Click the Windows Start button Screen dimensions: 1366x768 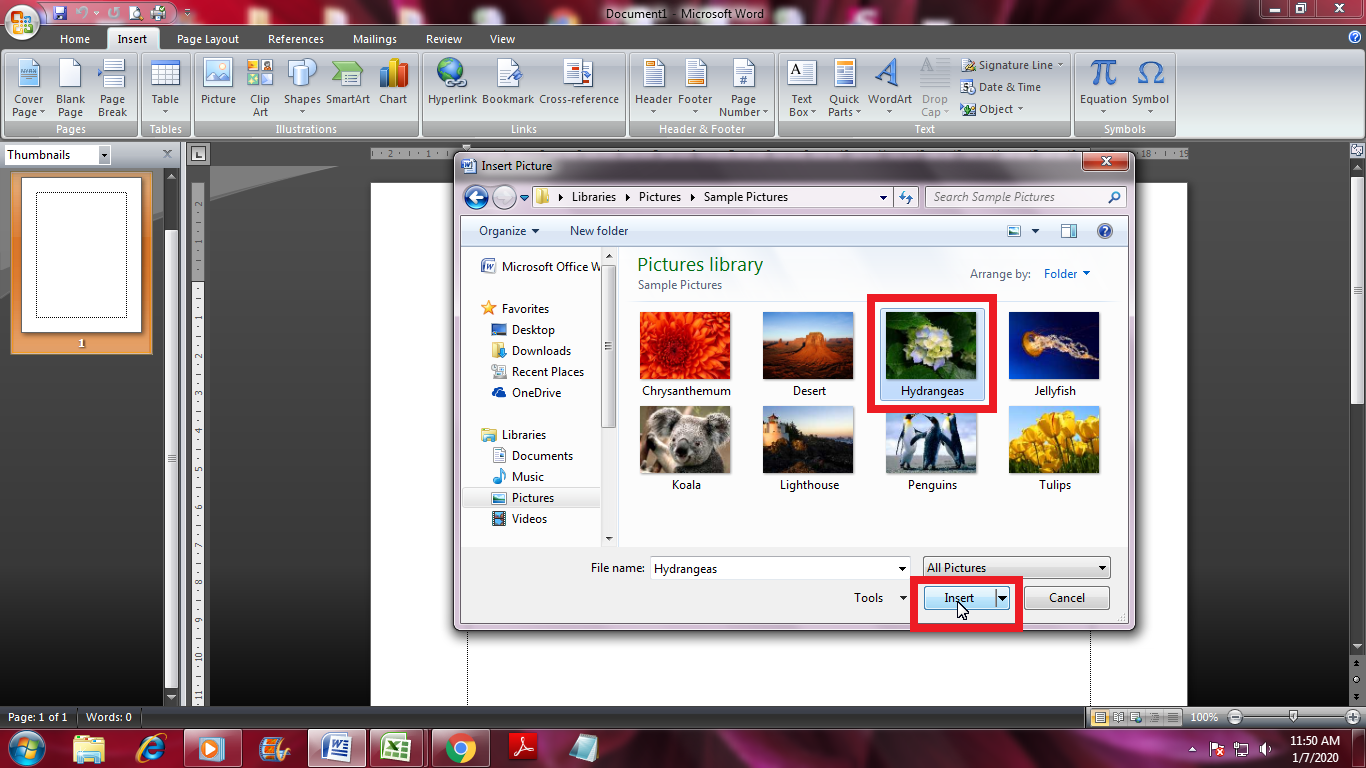(25, 747)
